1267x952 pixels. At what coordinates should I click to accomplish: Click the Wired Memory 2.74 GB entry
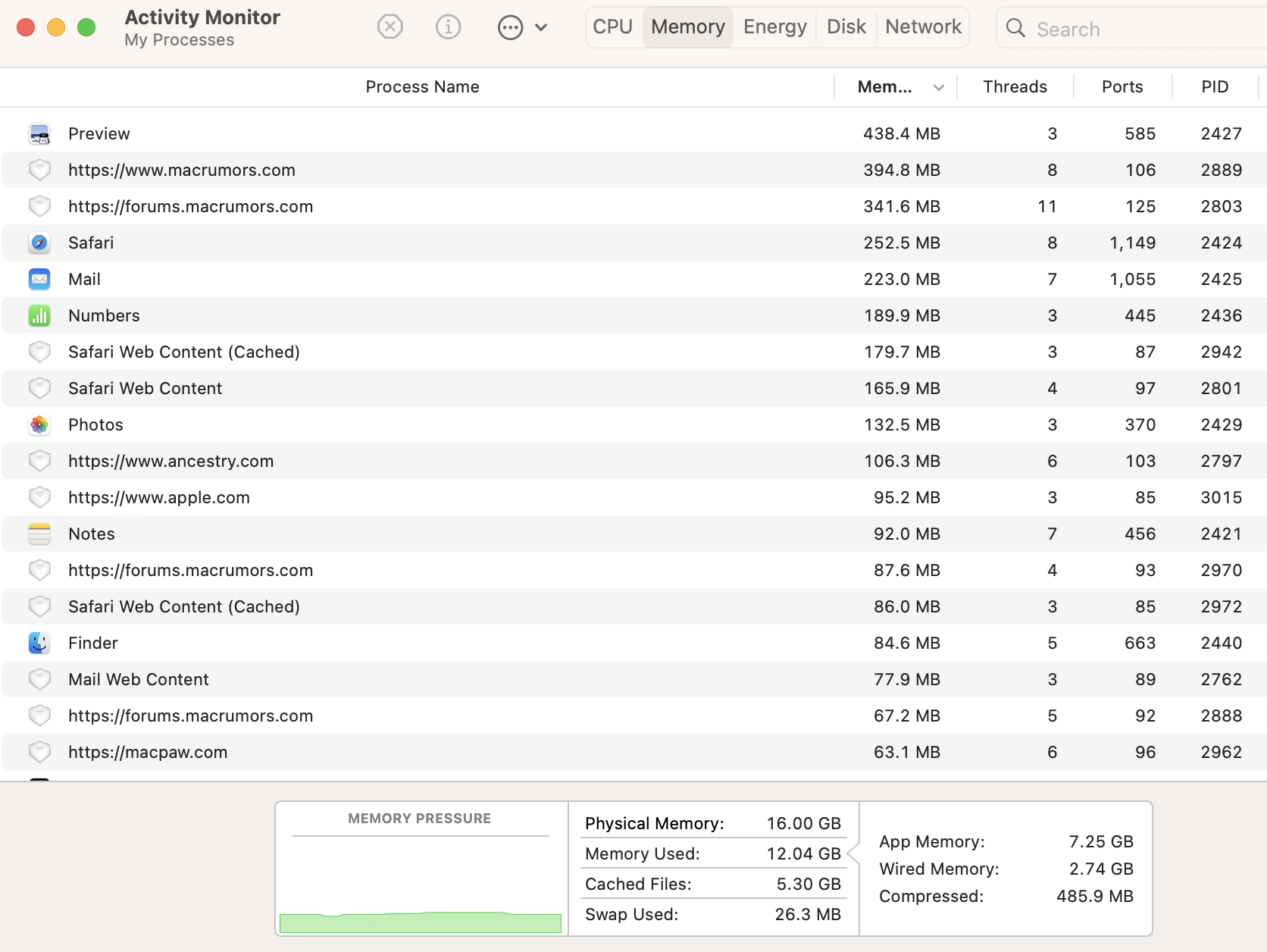pos(1006,869)
